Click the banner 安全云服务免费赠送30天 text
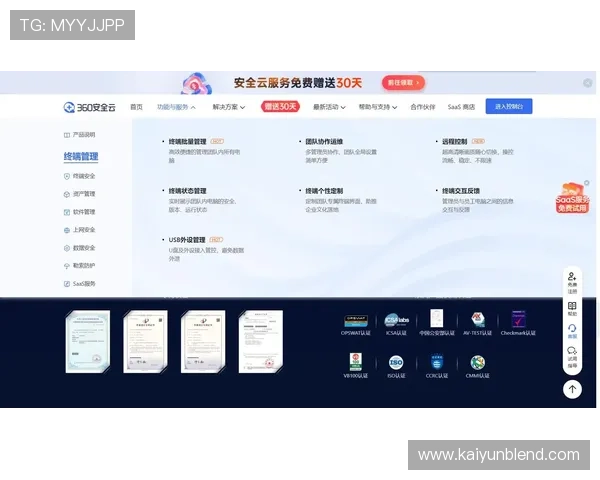 pos(298,83)
